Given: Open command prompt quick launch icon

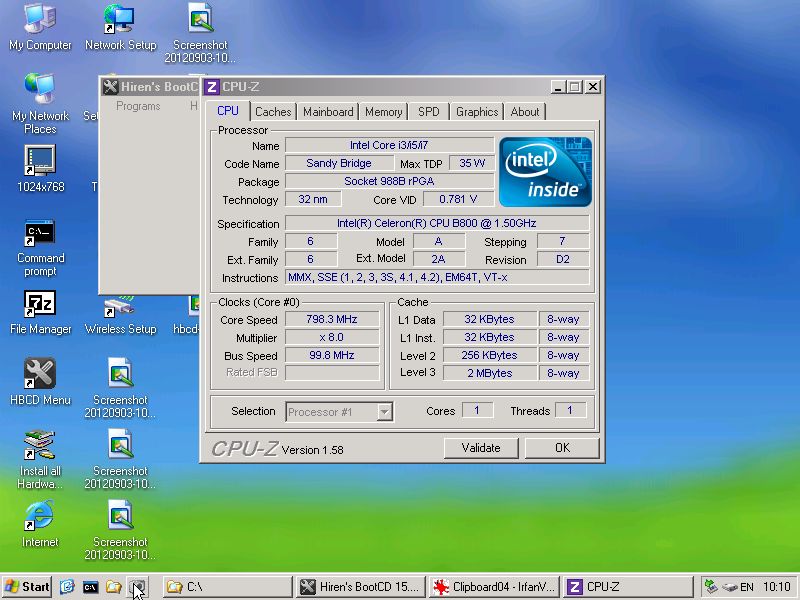Looking at the screenshot, I should click(x=90, y=587).
